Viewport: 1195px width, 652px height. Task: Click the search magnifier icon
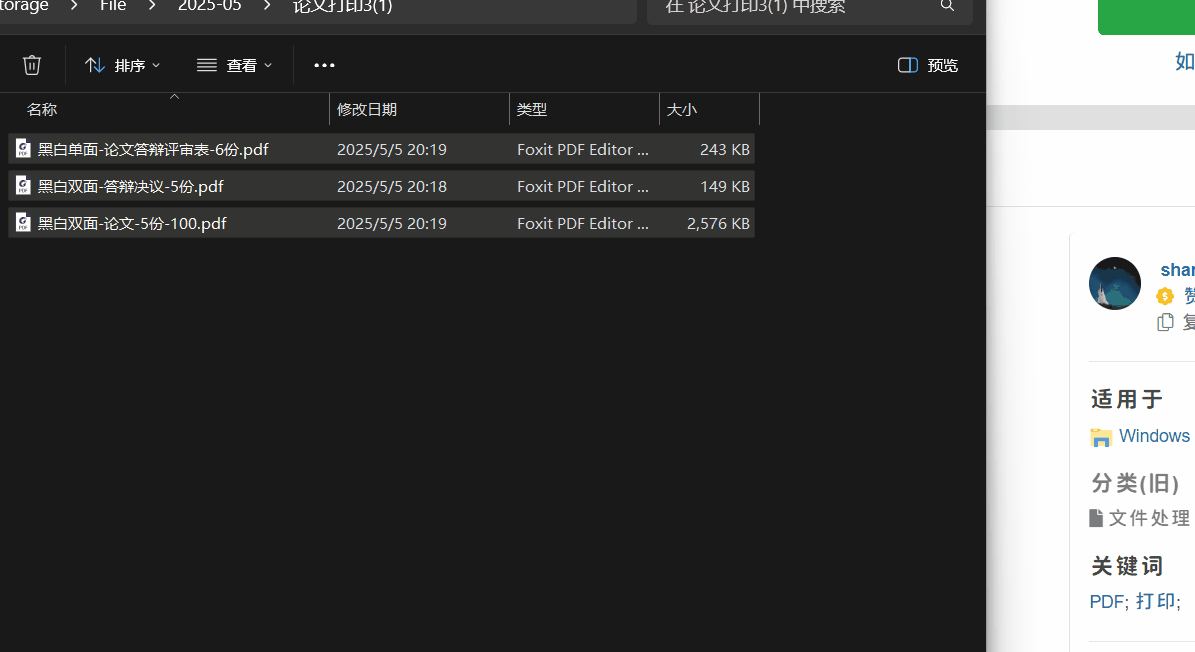pyautogui.click(x=947, y=7)
